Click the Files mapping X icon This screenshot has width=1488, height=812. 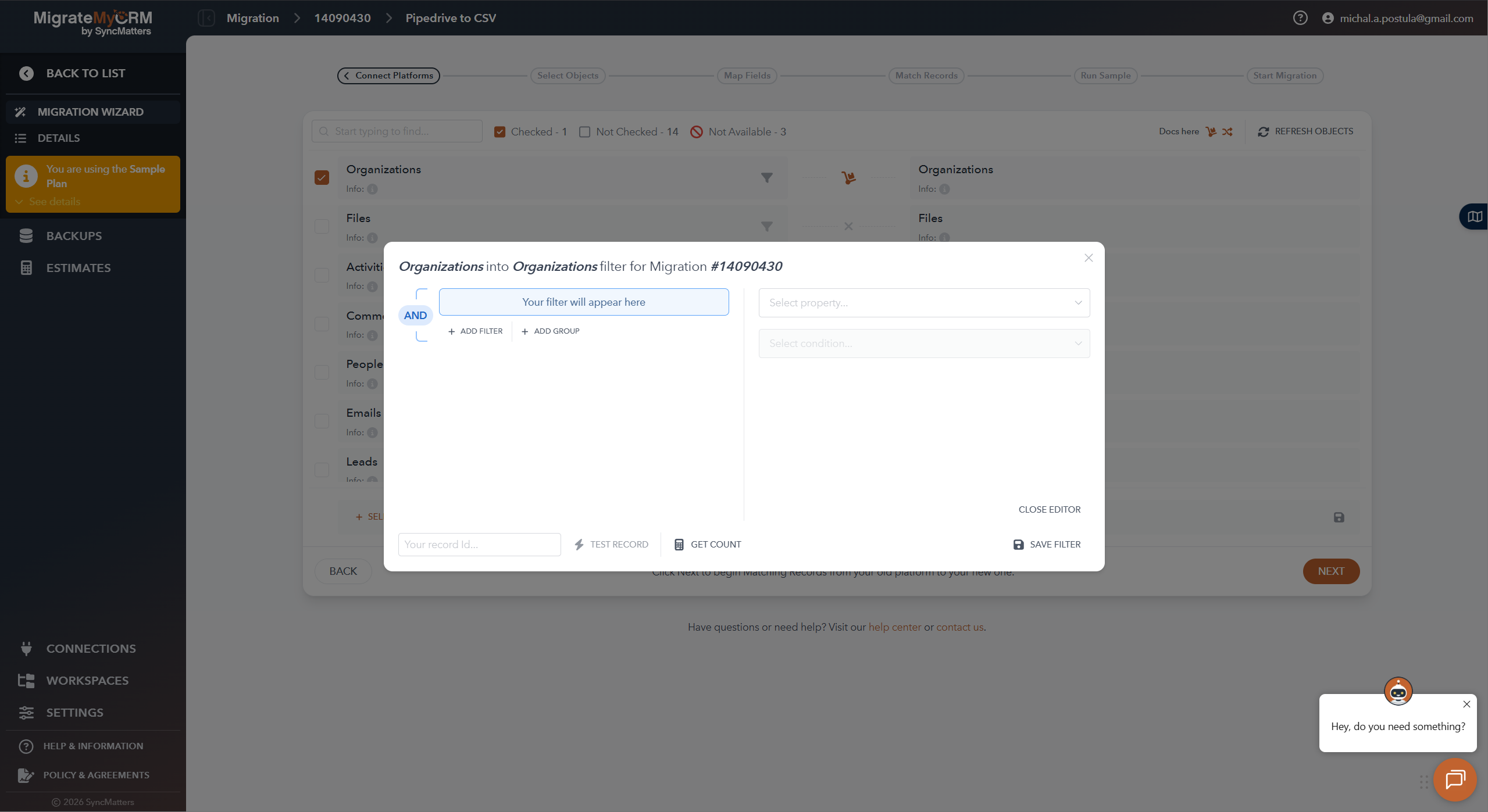tap(848, 226)
